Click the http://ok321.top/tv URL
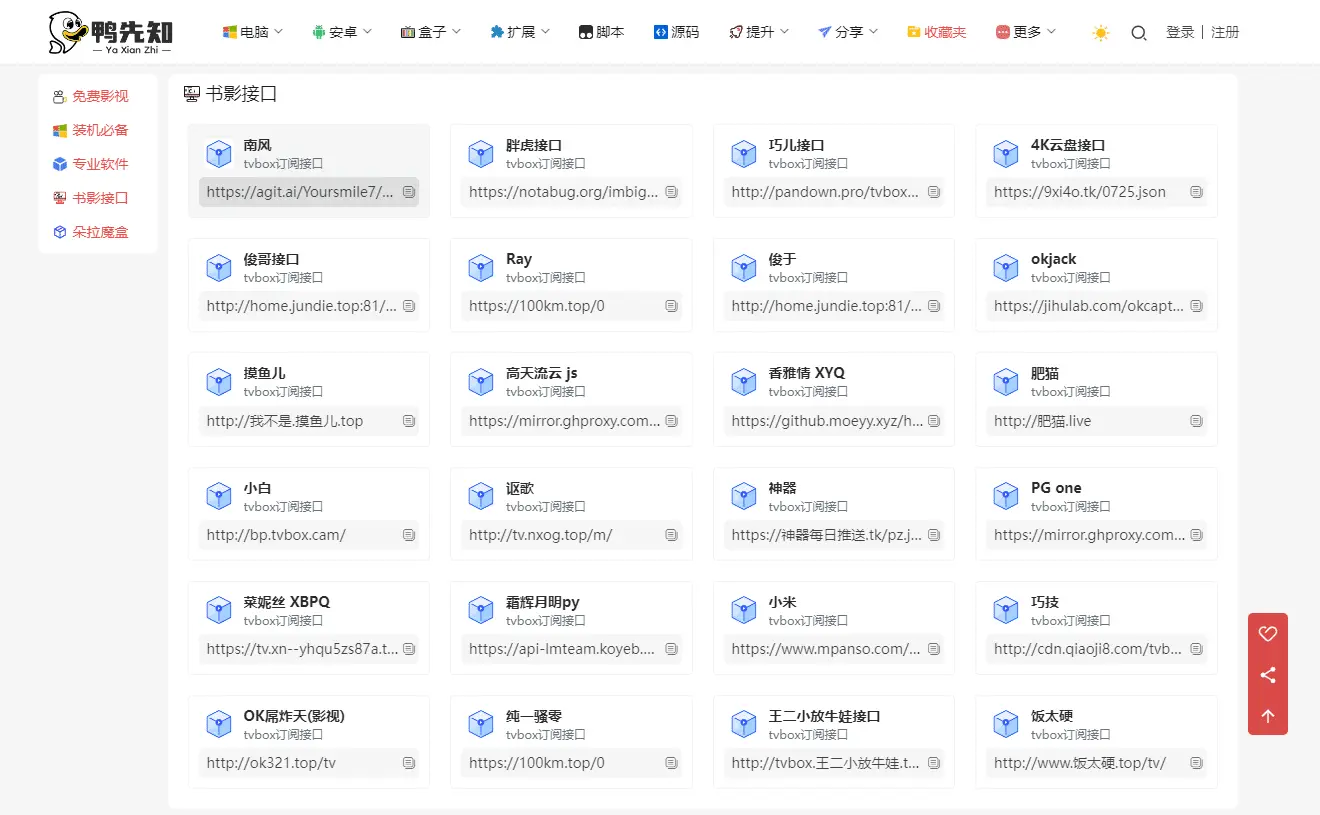The width and height of the screenshot is (1320, 815). coord(271,763)
